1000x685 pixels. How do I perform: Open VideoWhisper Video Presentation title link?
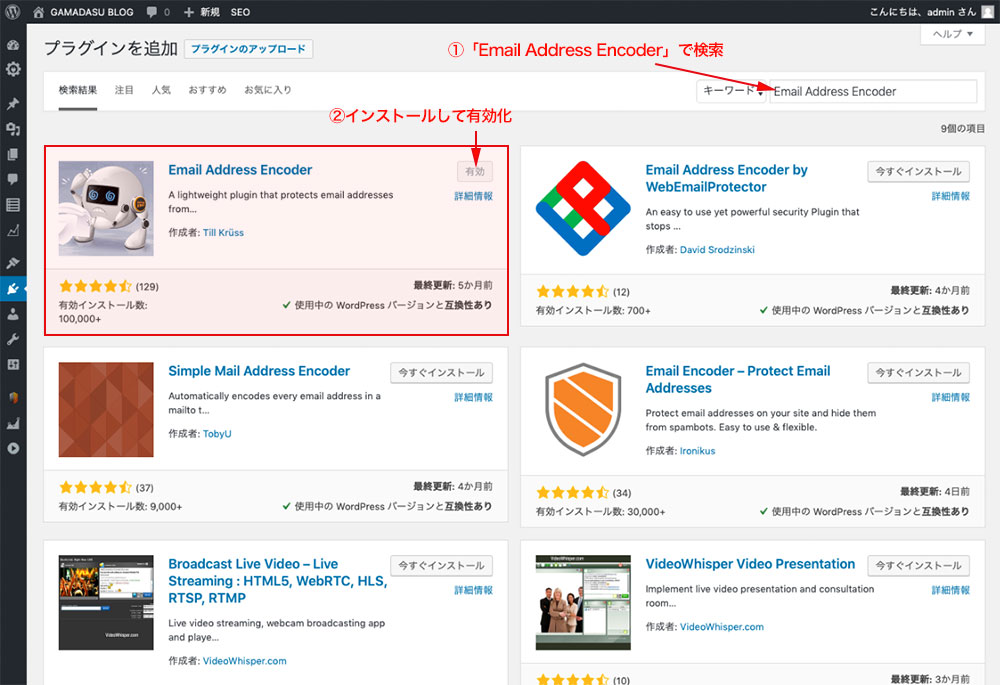pos(750,564)
